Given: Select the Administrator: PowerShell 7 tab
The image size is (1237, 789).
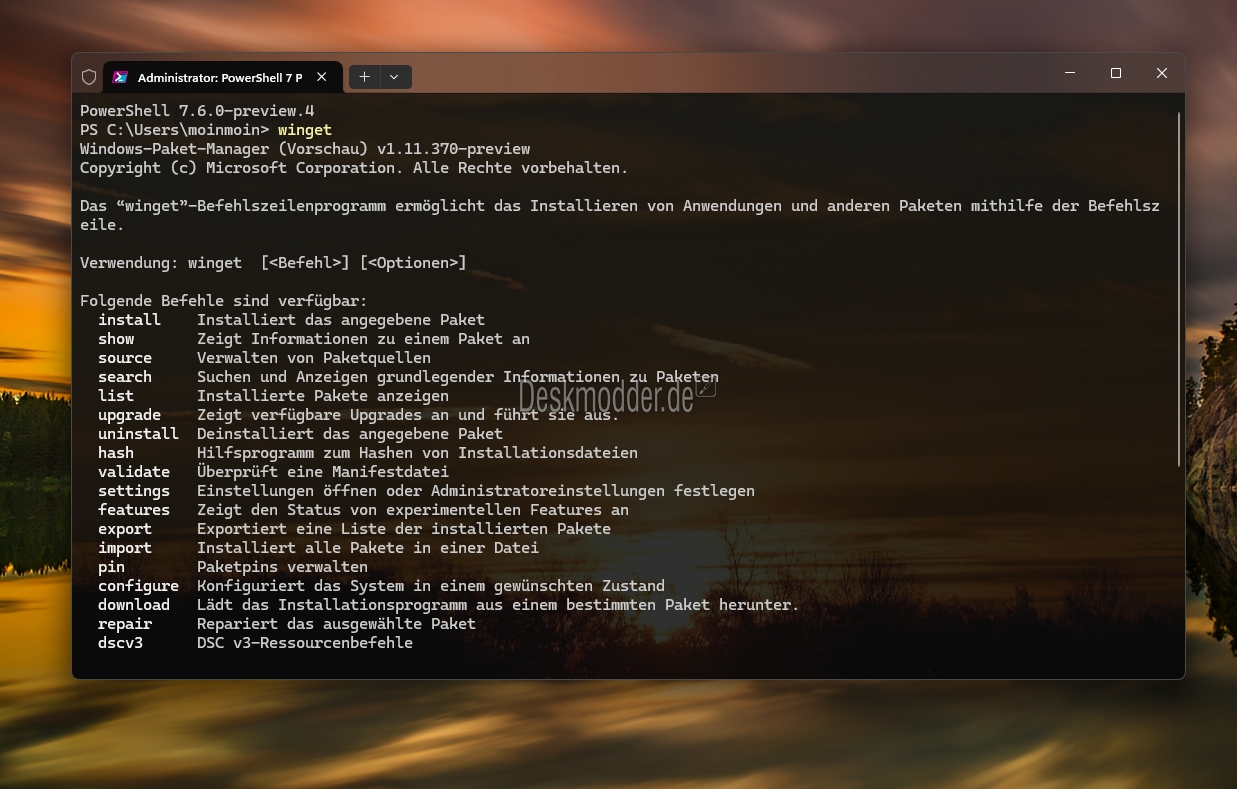Looking at the screenshot, I should pyautogui.click(x=222, y=77).
